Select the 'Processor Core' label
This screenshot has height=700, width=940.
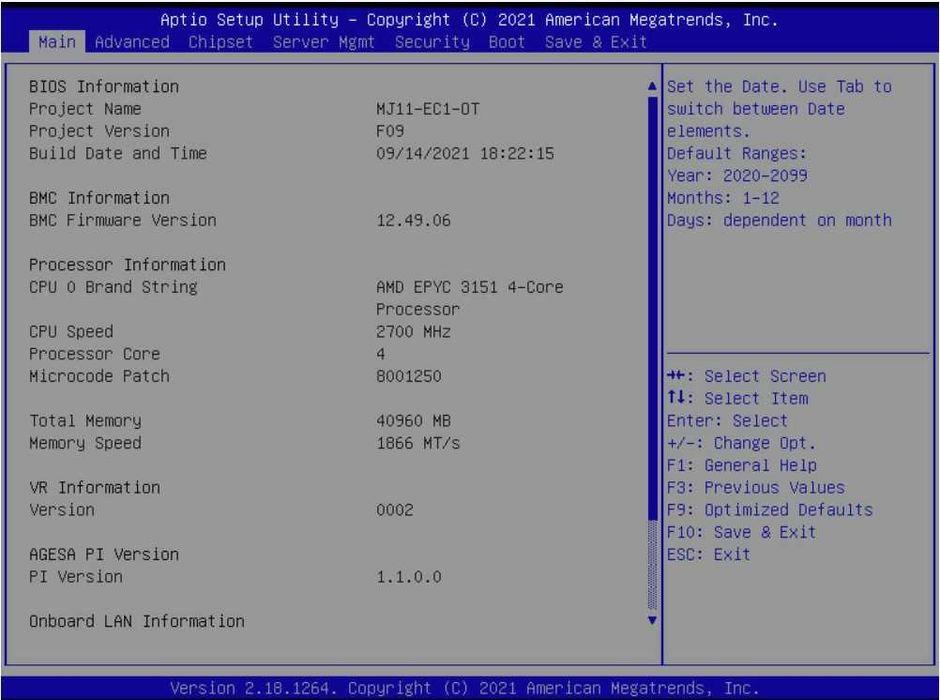(94, 354)
